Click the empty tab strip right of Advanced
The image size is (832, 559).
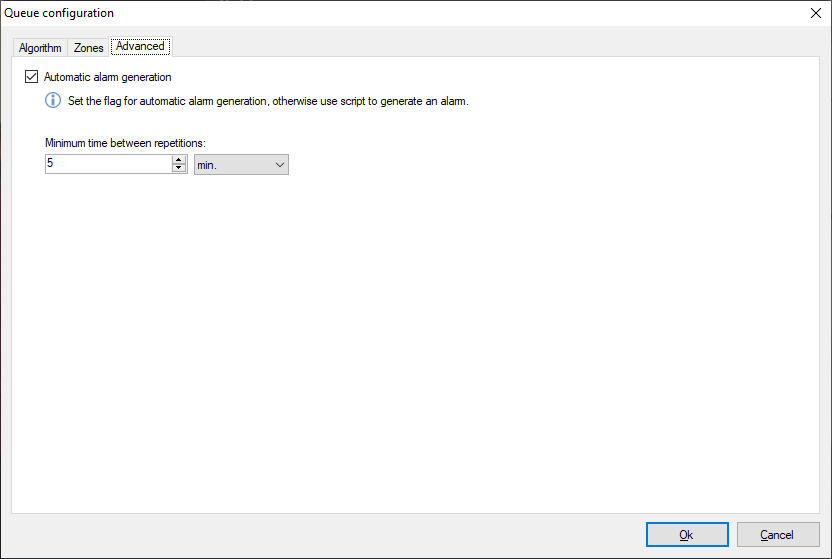tap(500, 46)
